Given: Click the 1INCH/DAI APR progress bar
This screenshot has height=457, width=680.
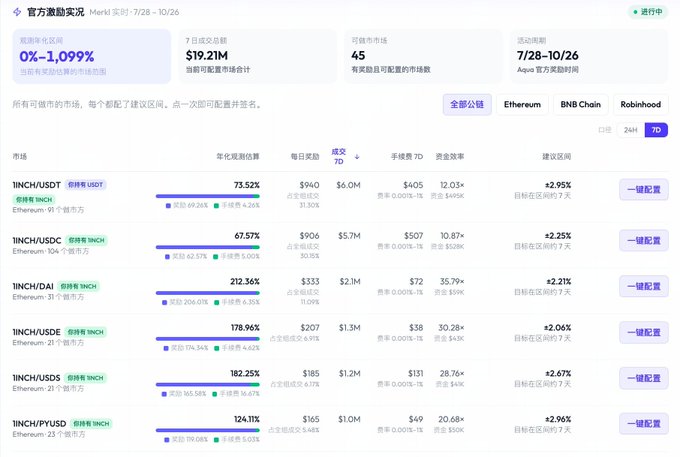Looking at the screenshot, I should coord(208,293).
